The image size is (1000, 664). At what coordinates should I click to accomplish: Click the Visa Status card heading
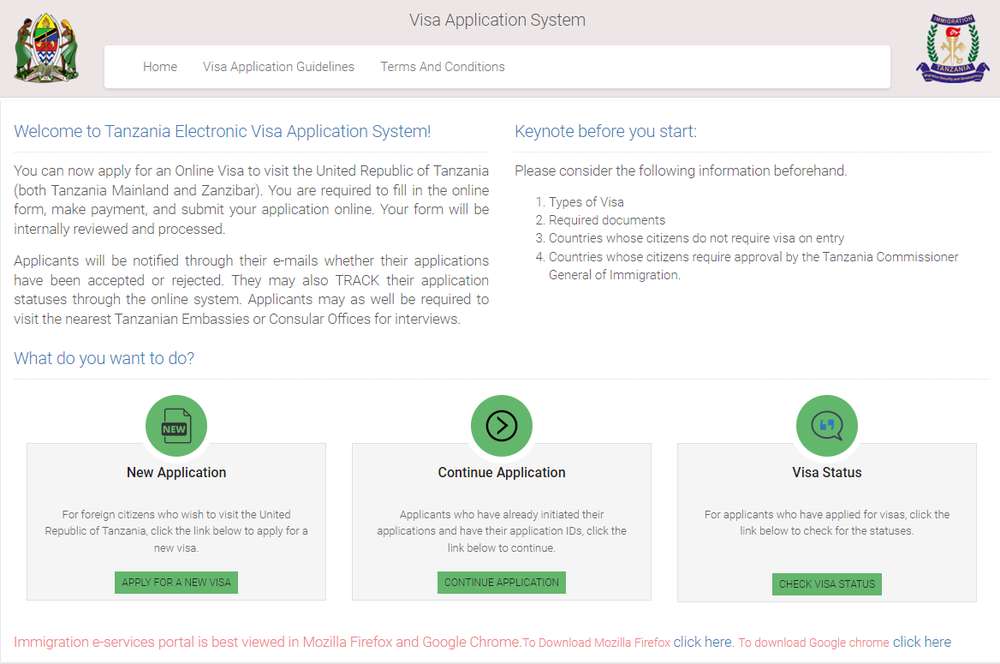point(826,472)
